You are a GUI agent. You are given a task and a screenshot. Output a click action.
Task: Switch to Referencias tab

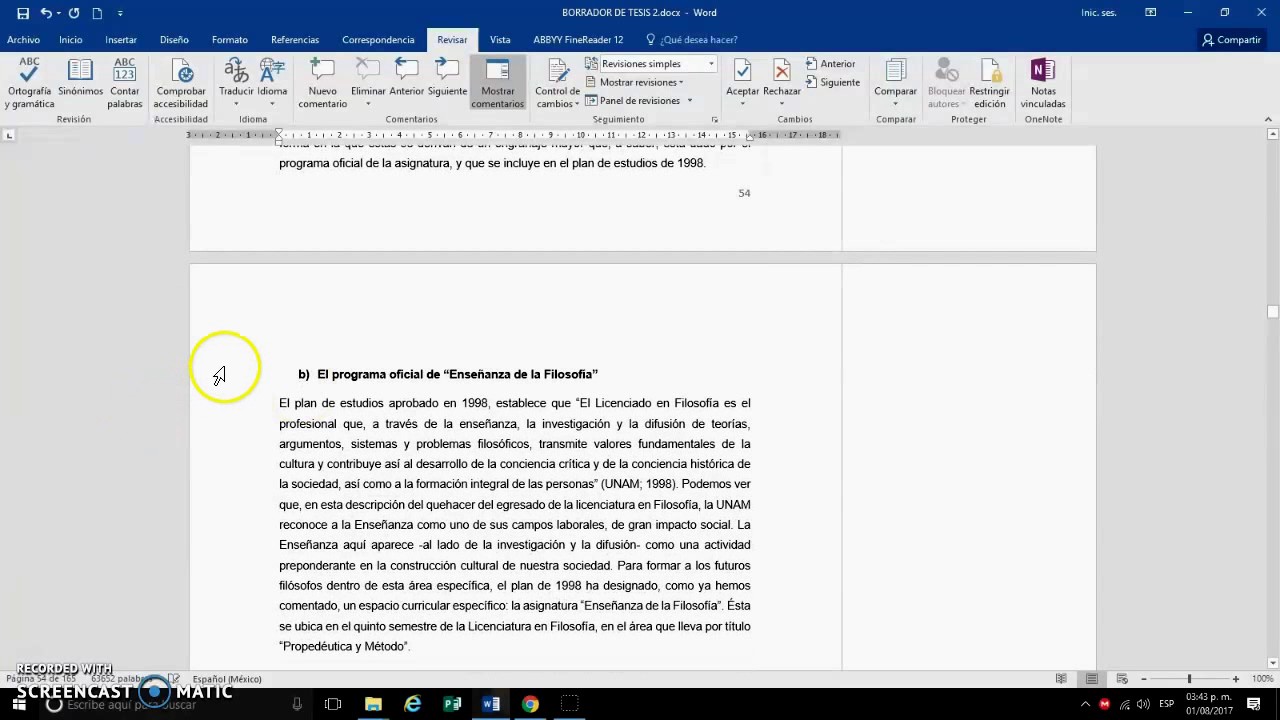point(295,40)
